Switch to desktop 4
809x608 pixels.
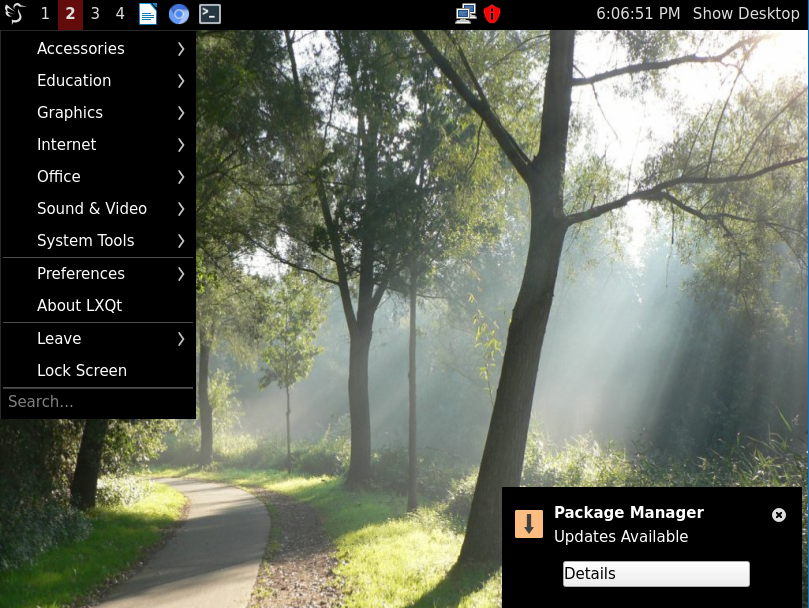(120, 13)
